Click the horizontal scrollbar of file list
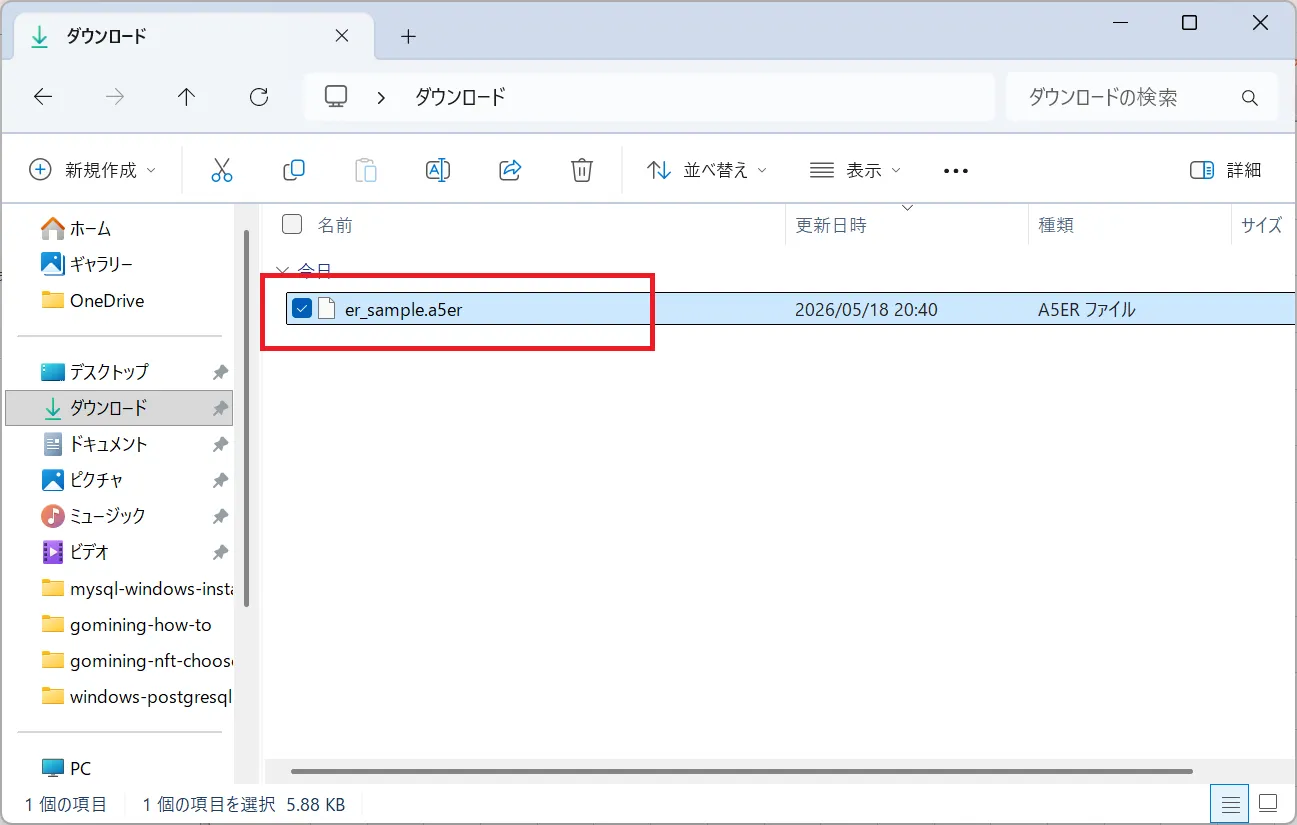The height and width of the screenshot is (825, 1297). pos(741,771)
